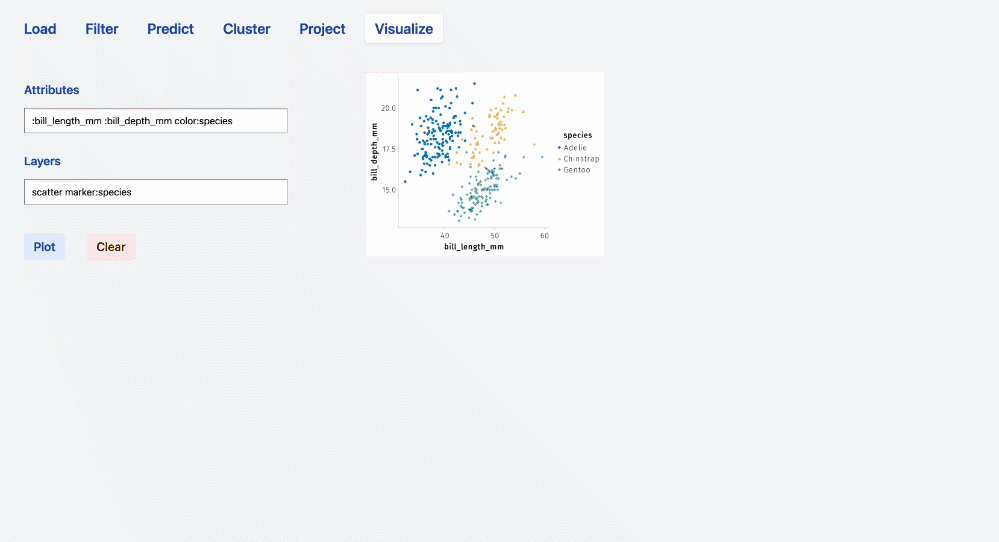The height and width of the screenshot is (542, 999).
Task: Click the bill_depth_mm y-axis title
Action: (375, 152)
